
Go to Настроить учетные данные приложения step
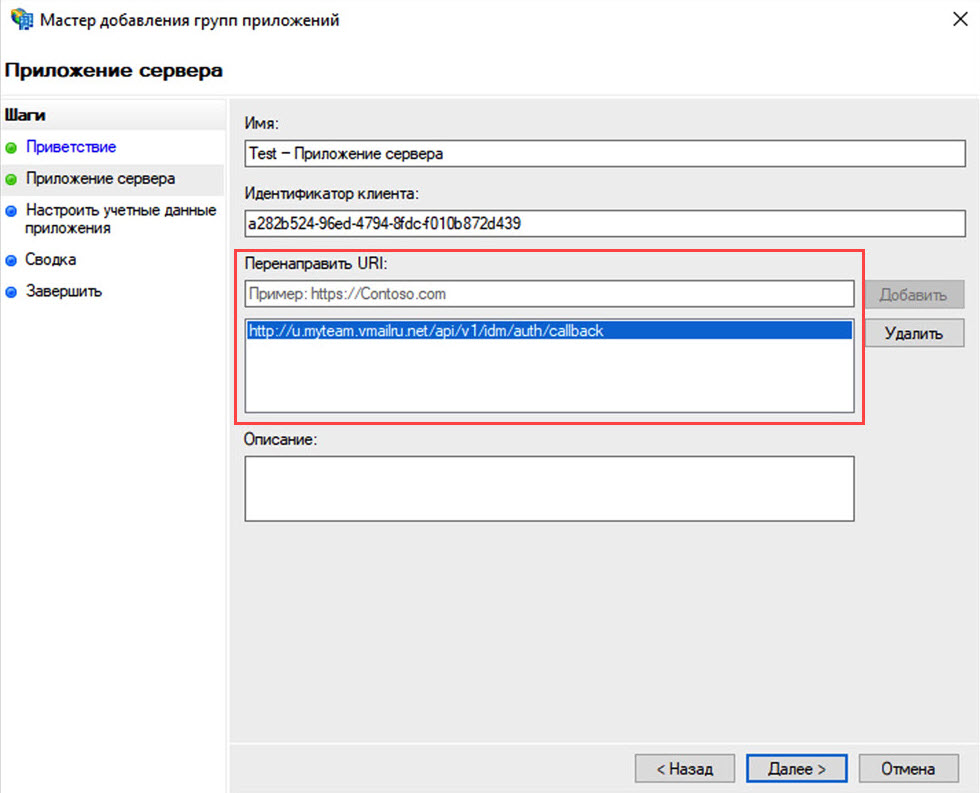pyautogui.click(x=120, y=219)
